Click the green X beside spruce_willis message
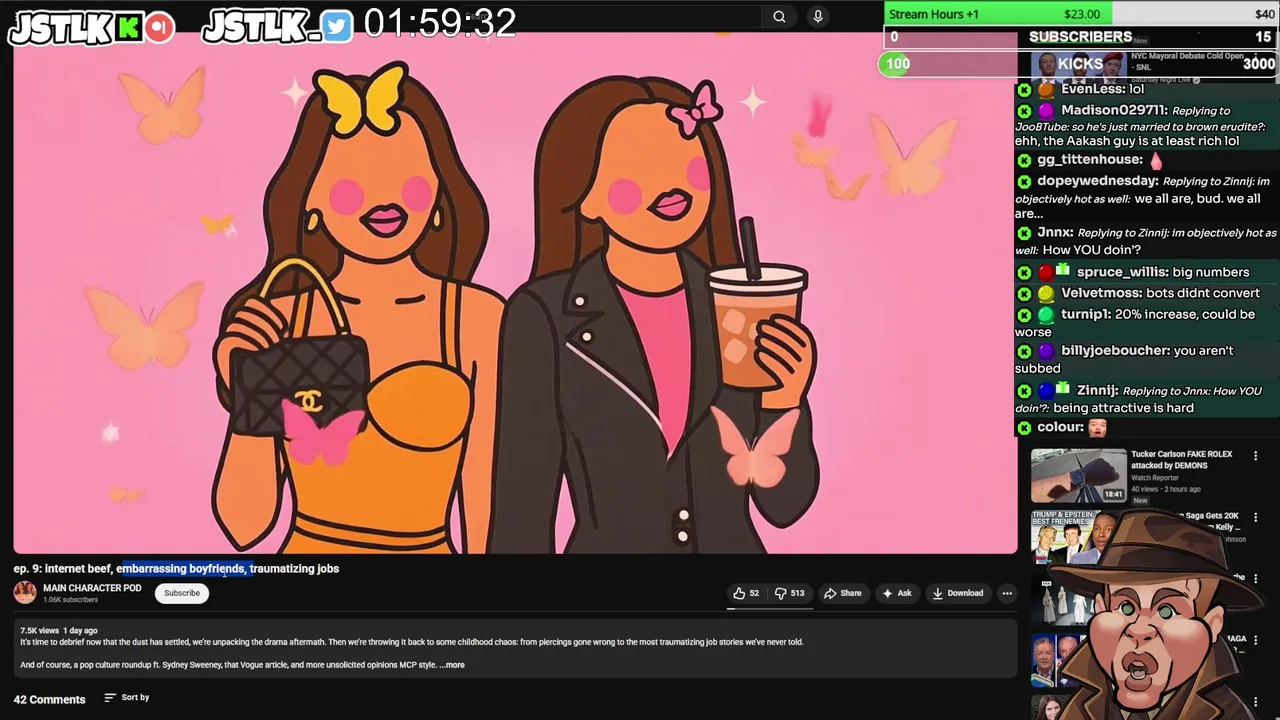1280x720 pixels. click(x=1024, y=272)
